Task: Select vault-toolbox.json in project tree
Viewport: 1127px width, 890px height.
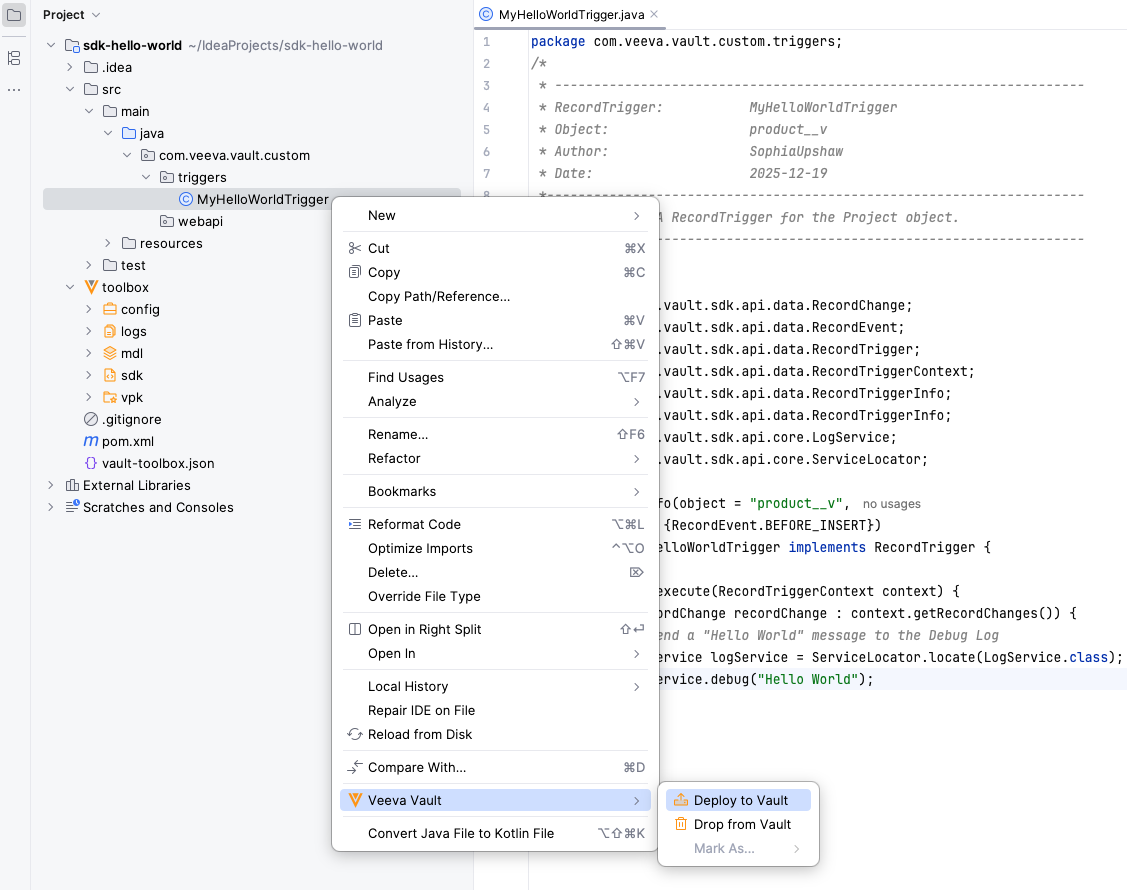Action: [158, 464]
